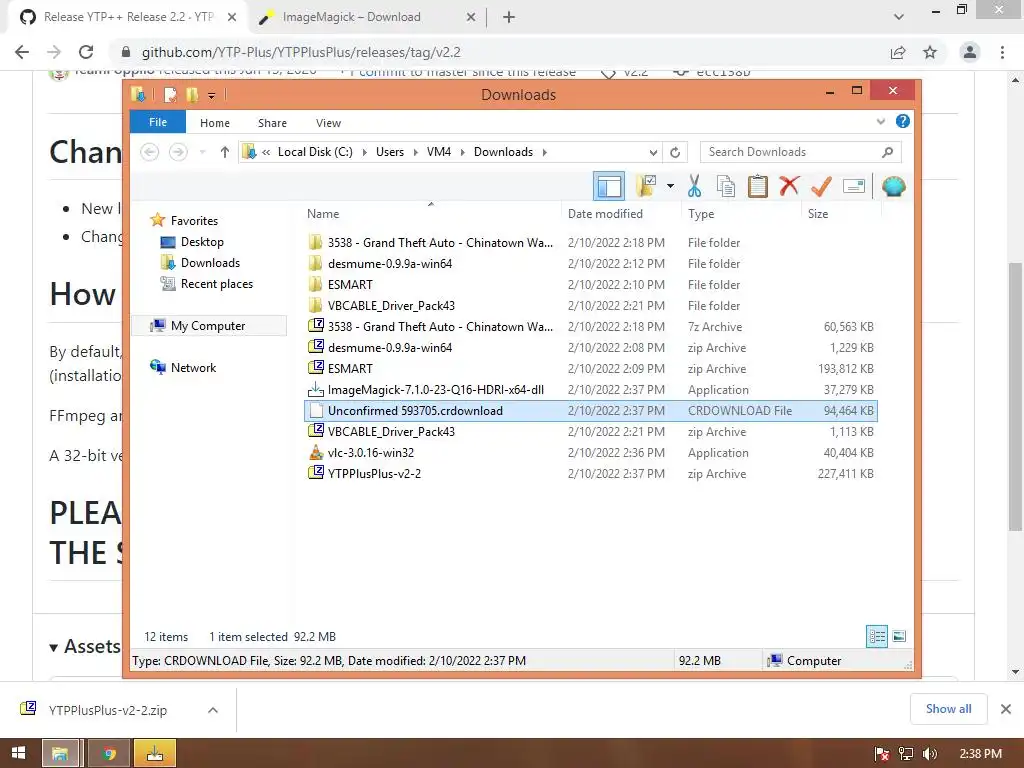Screen dimensions: 1024x768
Task: Switch to ImageMagick – Download tab
Action: [x=367, y=17]
